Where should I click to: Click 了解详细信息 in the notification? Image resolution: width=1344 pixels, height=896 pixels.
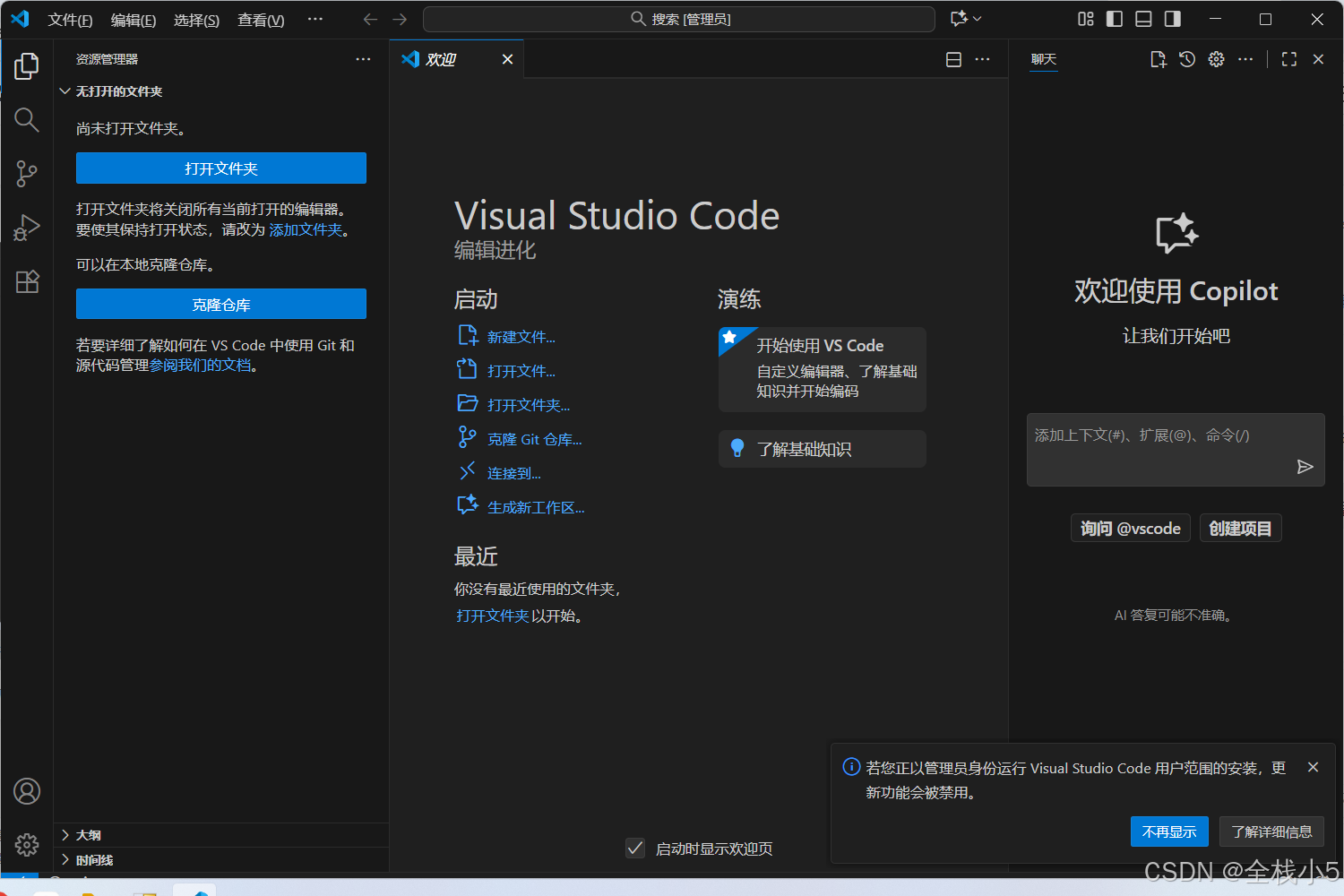coord(1271,831)
